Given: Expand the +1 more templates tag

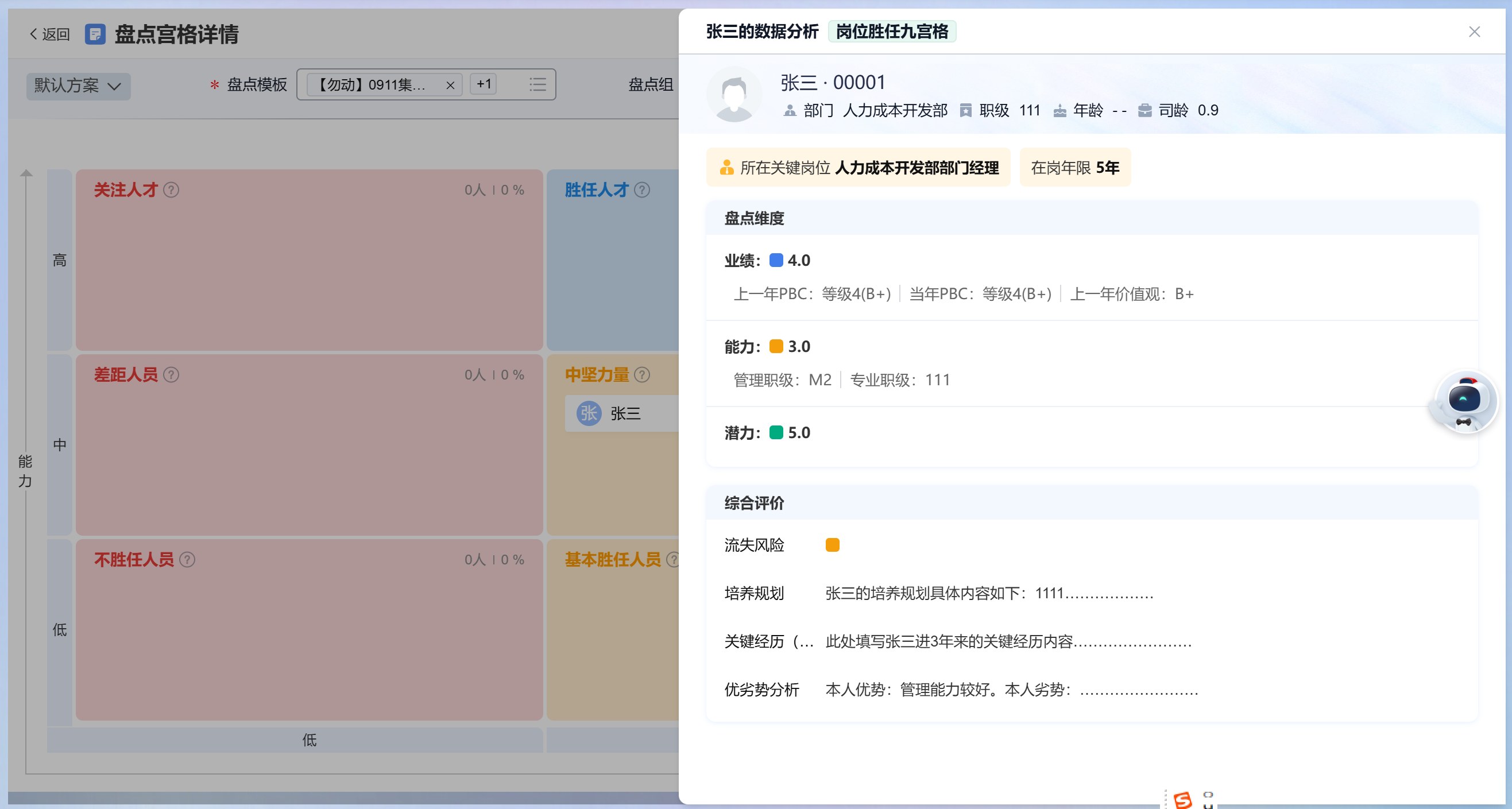Looking at the screenshot, I should coord(484,84).
